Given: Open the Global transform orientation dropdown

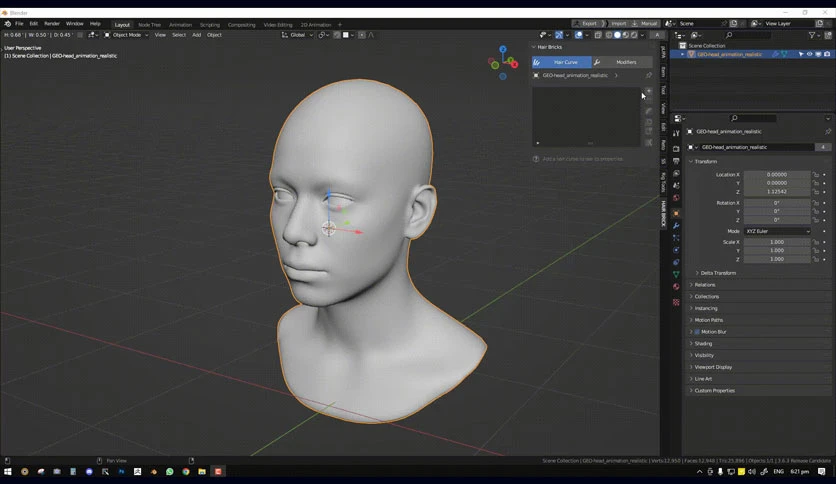Looking at the screenshot, I should click(x=298, y=35).
